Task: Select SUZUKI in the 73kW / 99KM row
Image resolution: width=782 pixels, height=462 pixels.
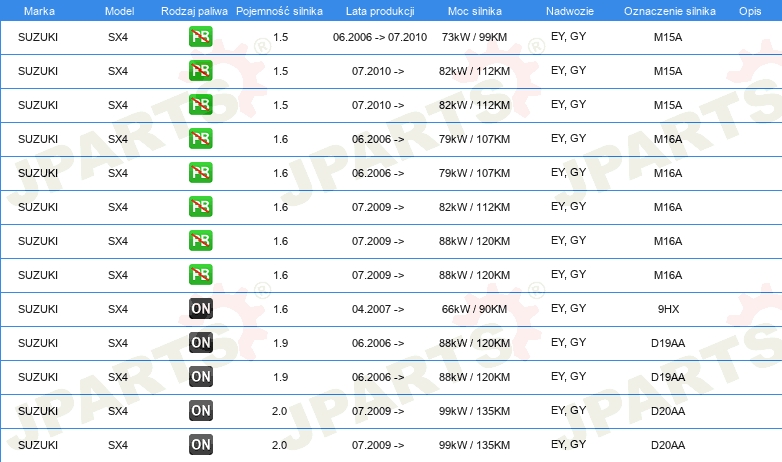Action: tap(38, 37)
